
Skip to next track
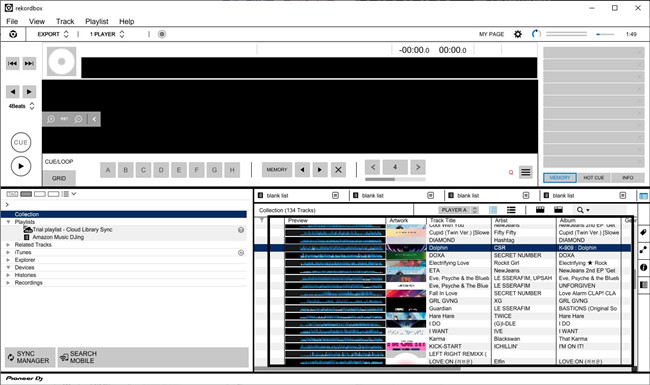point(29,63)
